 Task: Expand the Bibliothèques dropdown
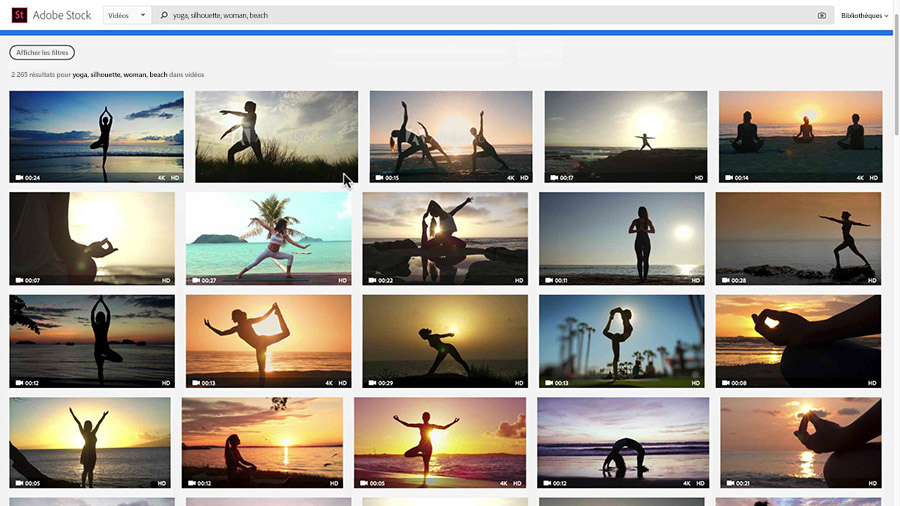(x=864, y=15)
